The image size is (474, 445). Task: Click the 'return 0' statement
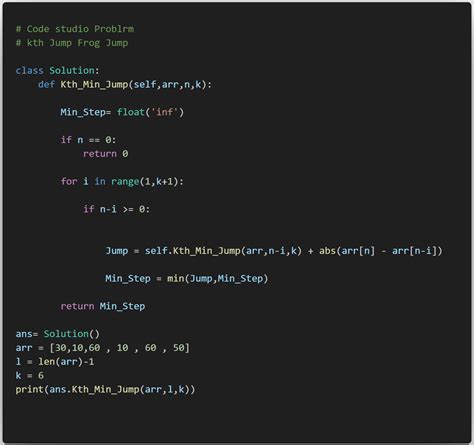[106, 154]
